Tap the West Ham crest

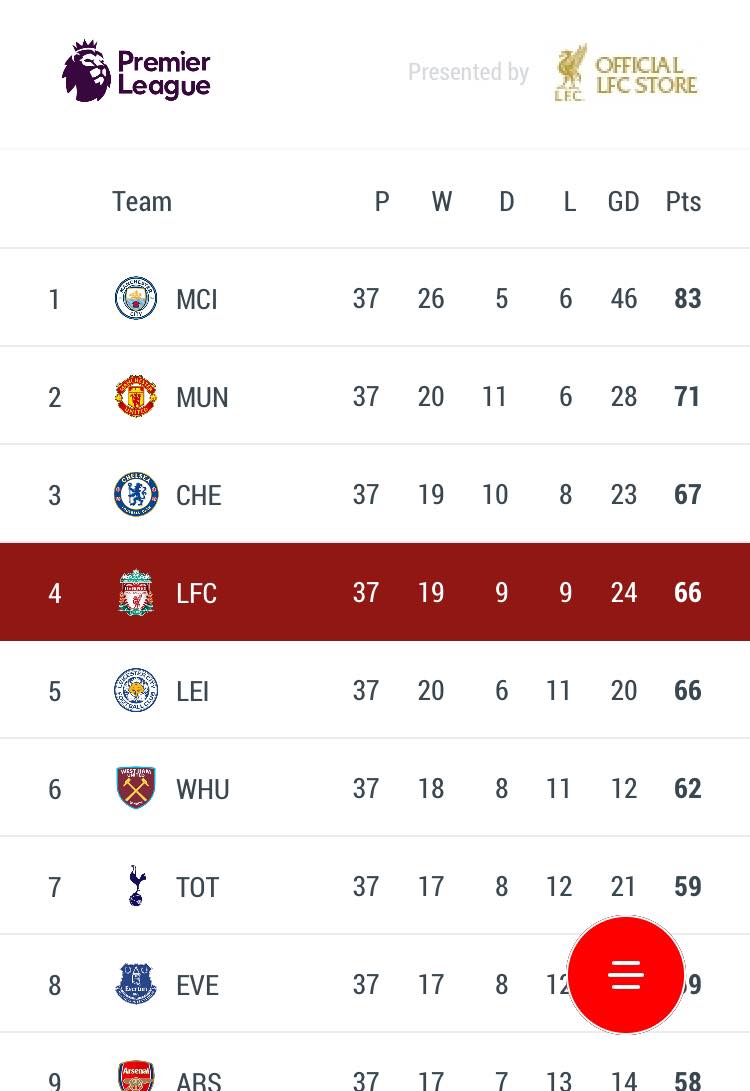pos(136,788)
